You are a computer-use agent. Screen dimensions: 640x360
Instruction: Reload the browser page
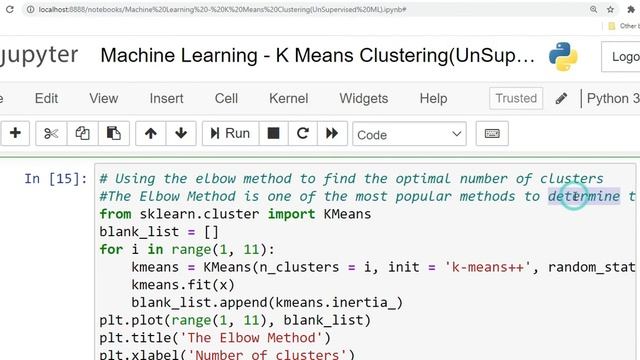[x=9, y=9]
